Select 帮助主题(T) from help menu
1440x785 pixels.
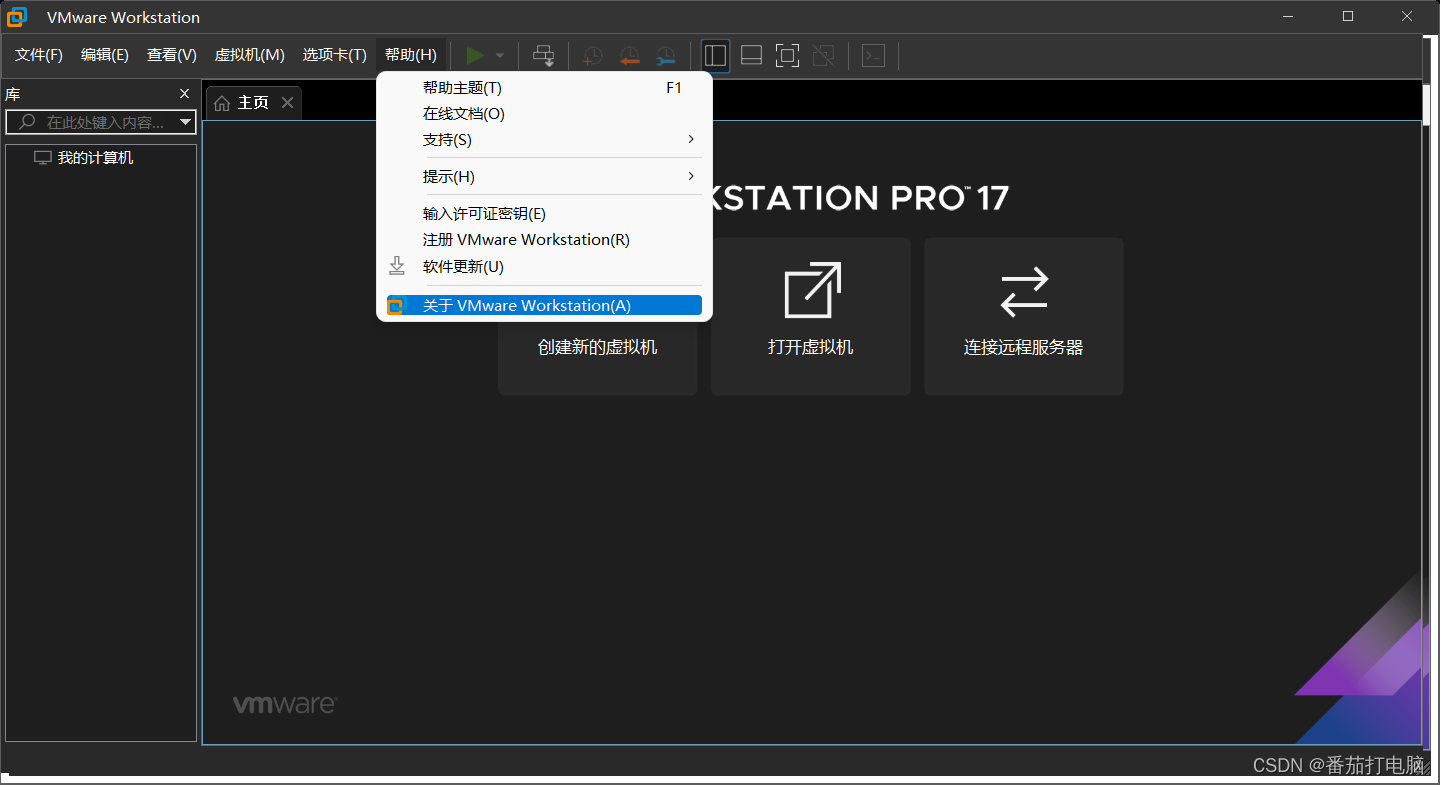point(544,88)
